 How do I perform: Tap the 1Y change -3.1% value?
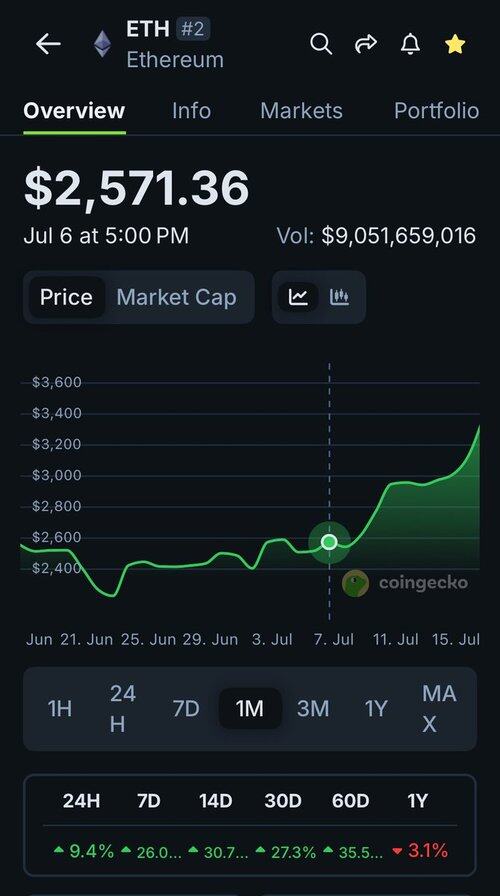pyautogui.click(x=420, y=851)
